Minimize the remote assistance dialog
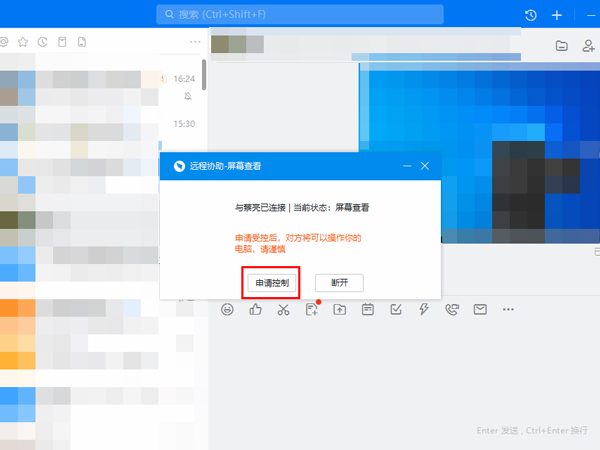 pos(407,166)
